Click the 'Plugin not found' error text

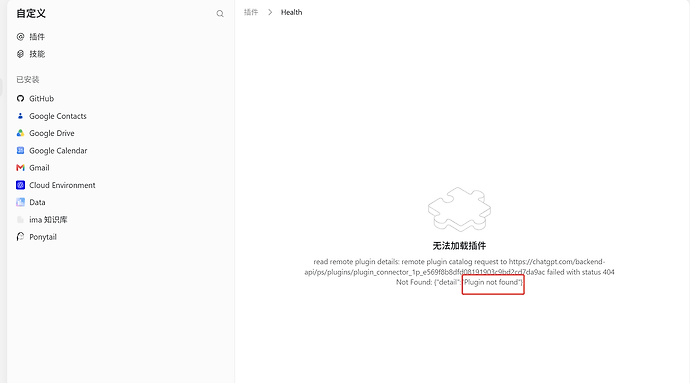(492, 282)
